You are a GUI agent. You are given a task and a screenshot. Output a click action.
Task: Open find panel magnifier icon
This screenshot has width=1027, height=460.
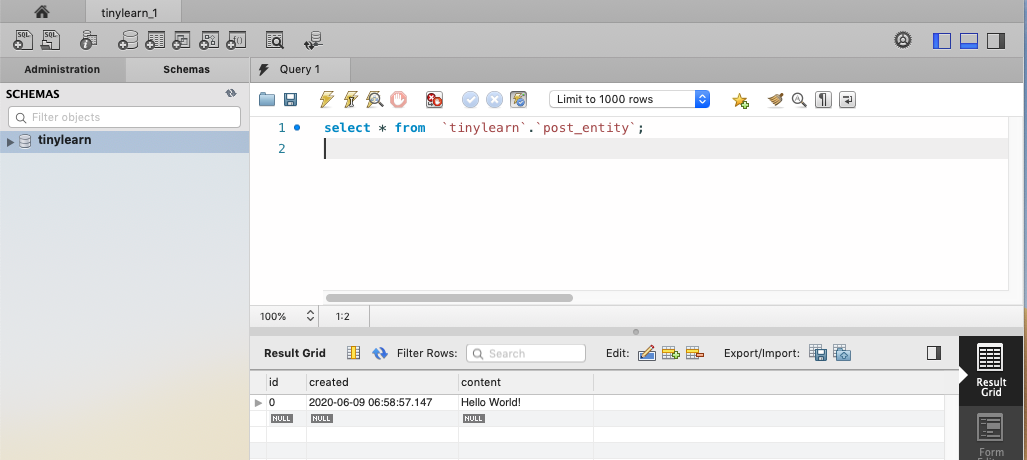click(x=799, y=100)
